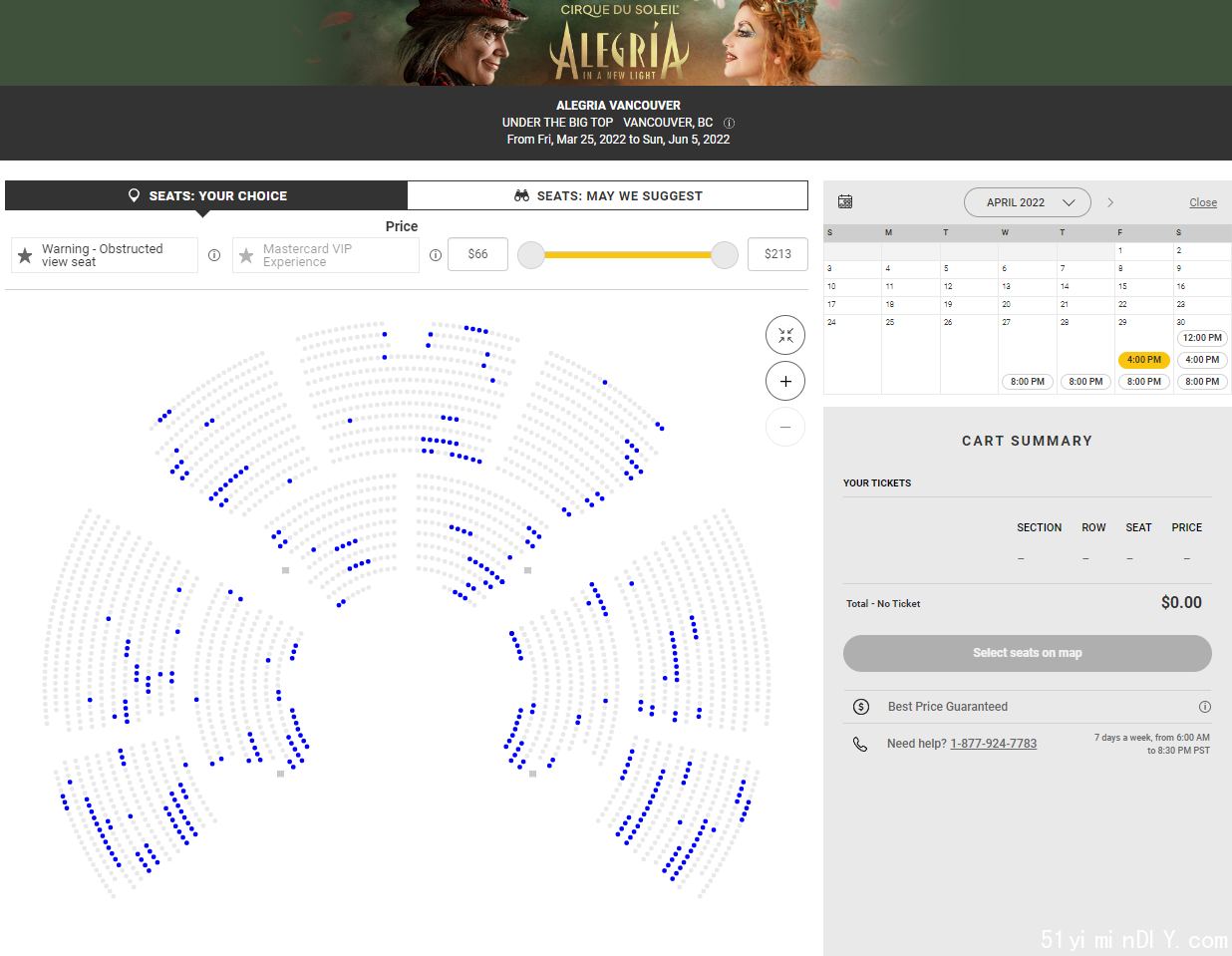Select Saturday 12:00 PM showtime

click(1202, 338)
